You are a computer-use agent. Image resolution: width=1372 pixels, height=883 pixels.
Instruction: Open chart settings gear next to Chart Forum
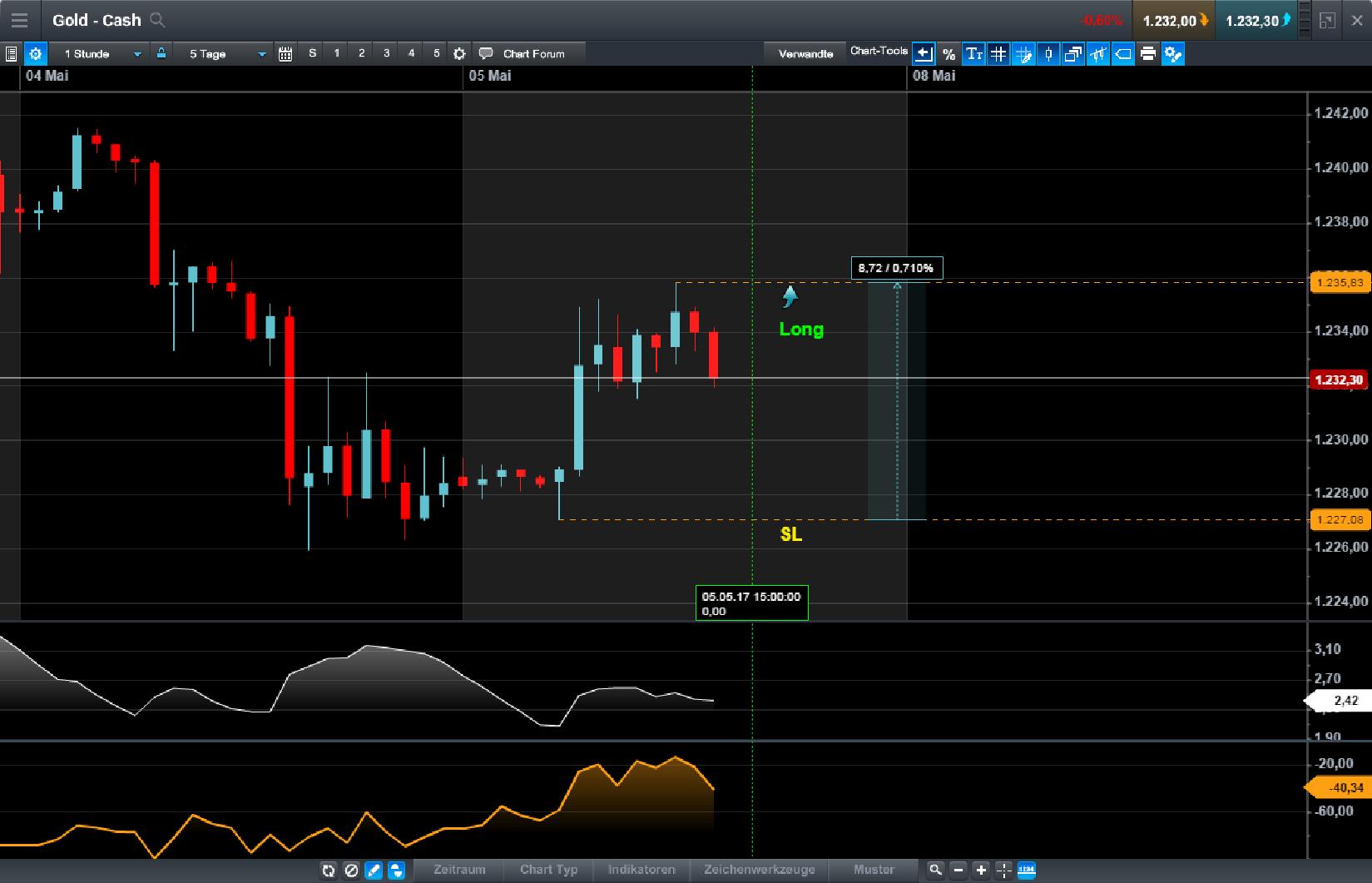459,54
